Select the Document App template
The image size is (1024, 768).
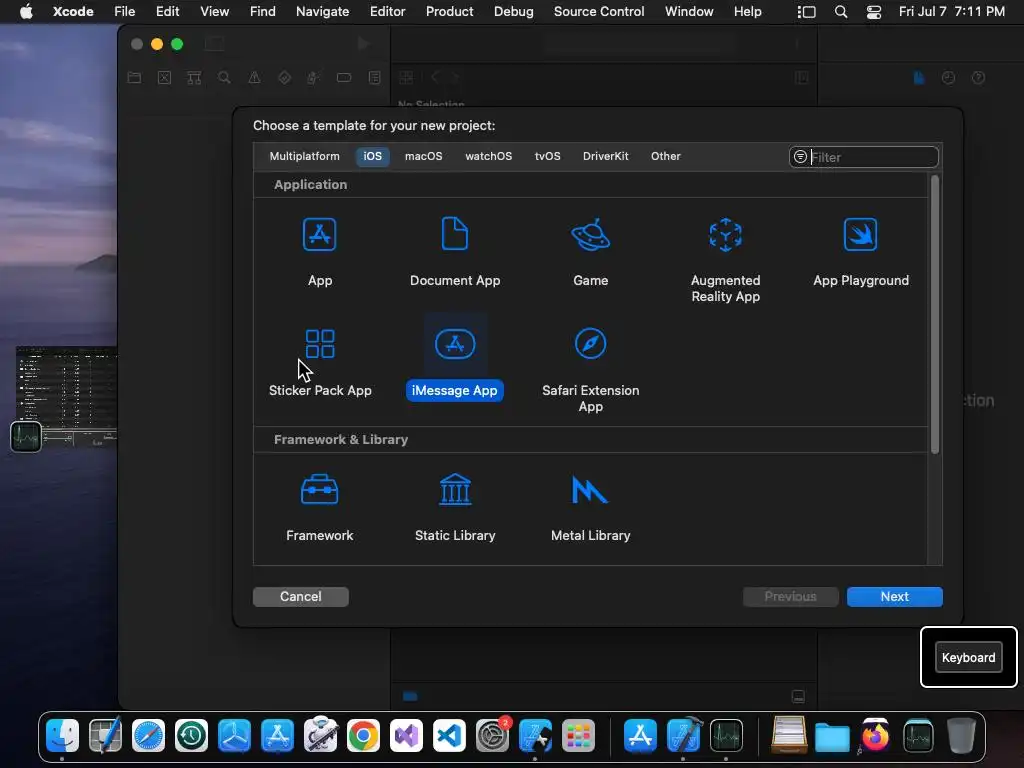(455, 252)
